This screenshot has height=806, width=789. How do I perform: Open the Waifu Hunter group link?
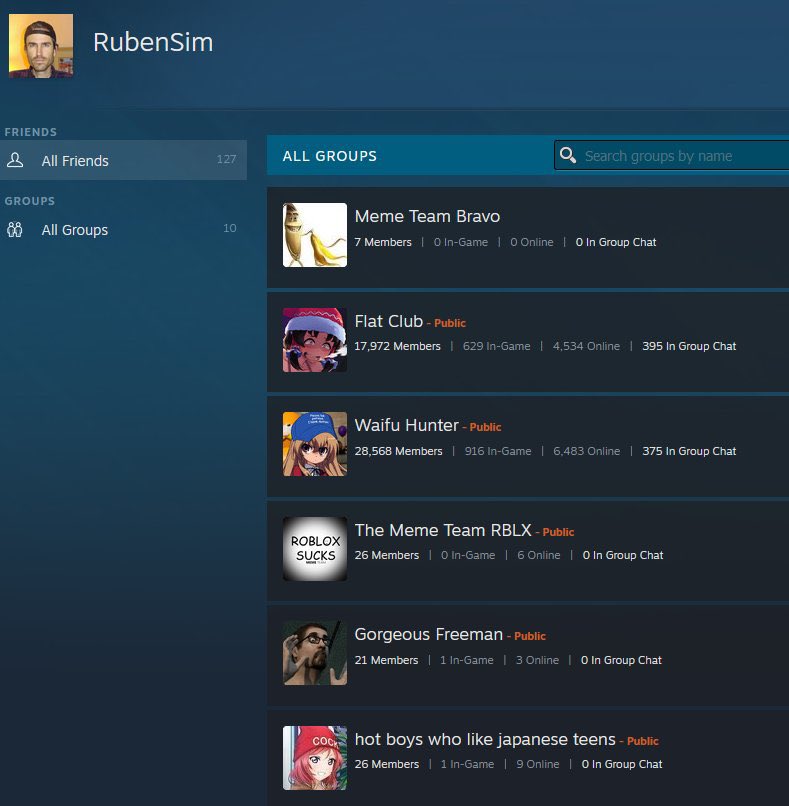[406, 426]
